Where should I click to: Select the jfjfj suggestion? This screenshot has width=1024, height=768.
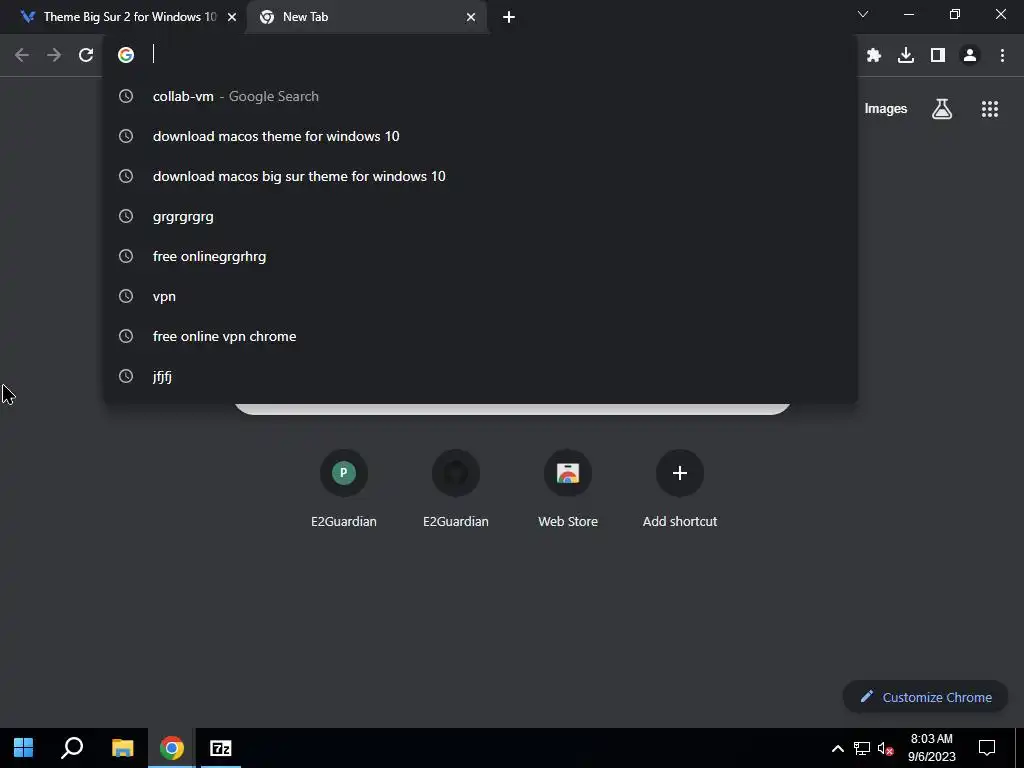(480, 376)
